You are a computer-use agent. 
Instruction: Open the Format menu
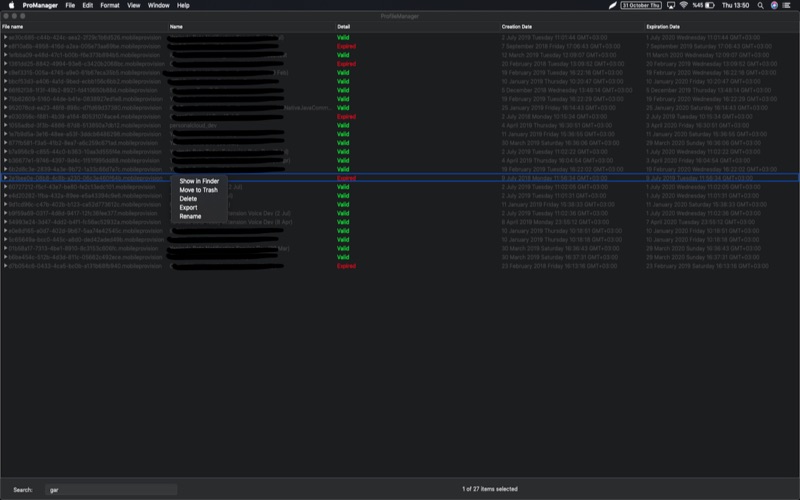coord(110,5)
